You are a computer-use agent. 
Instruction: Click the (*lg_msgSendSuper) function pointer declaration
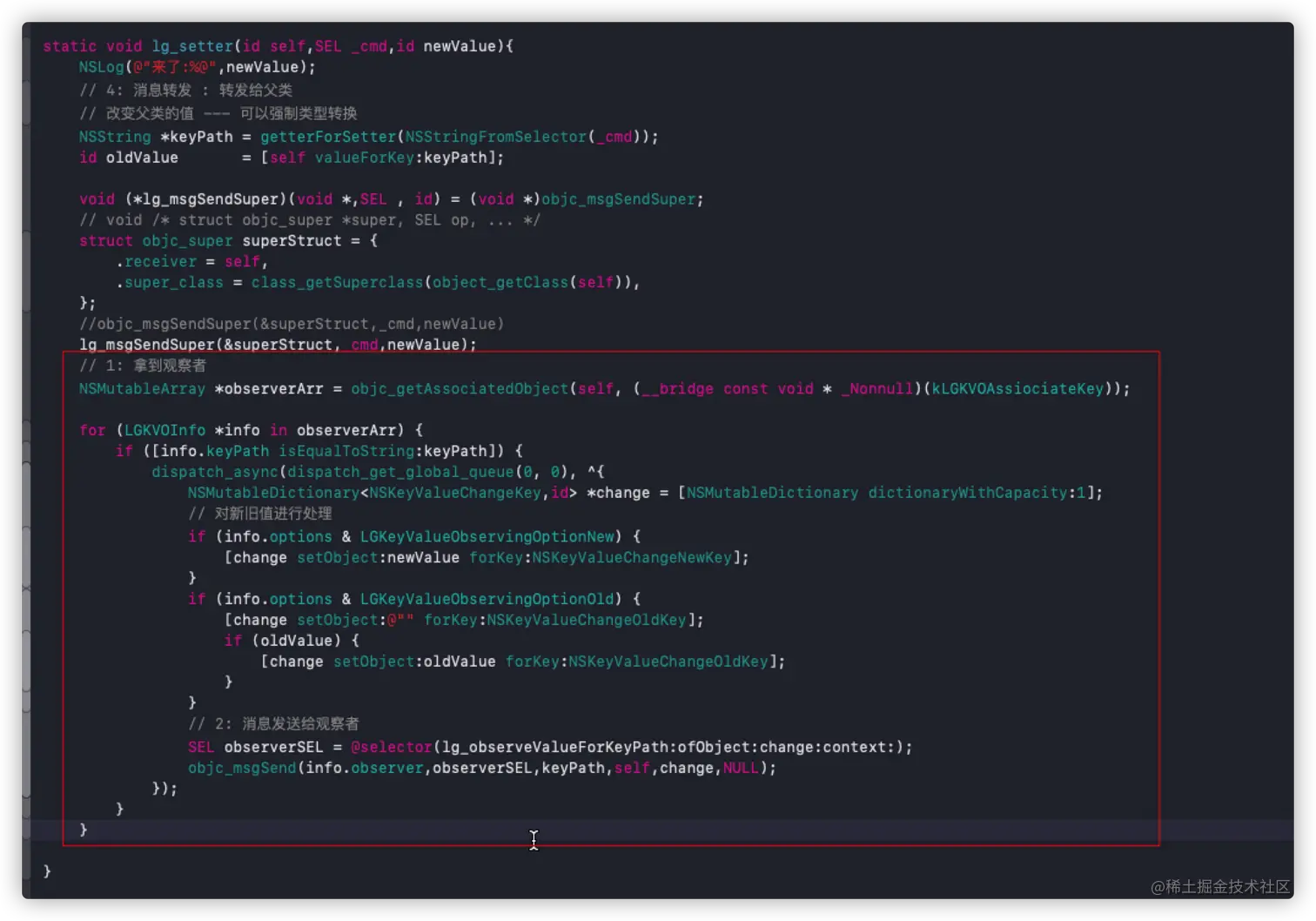coord(206,199)
